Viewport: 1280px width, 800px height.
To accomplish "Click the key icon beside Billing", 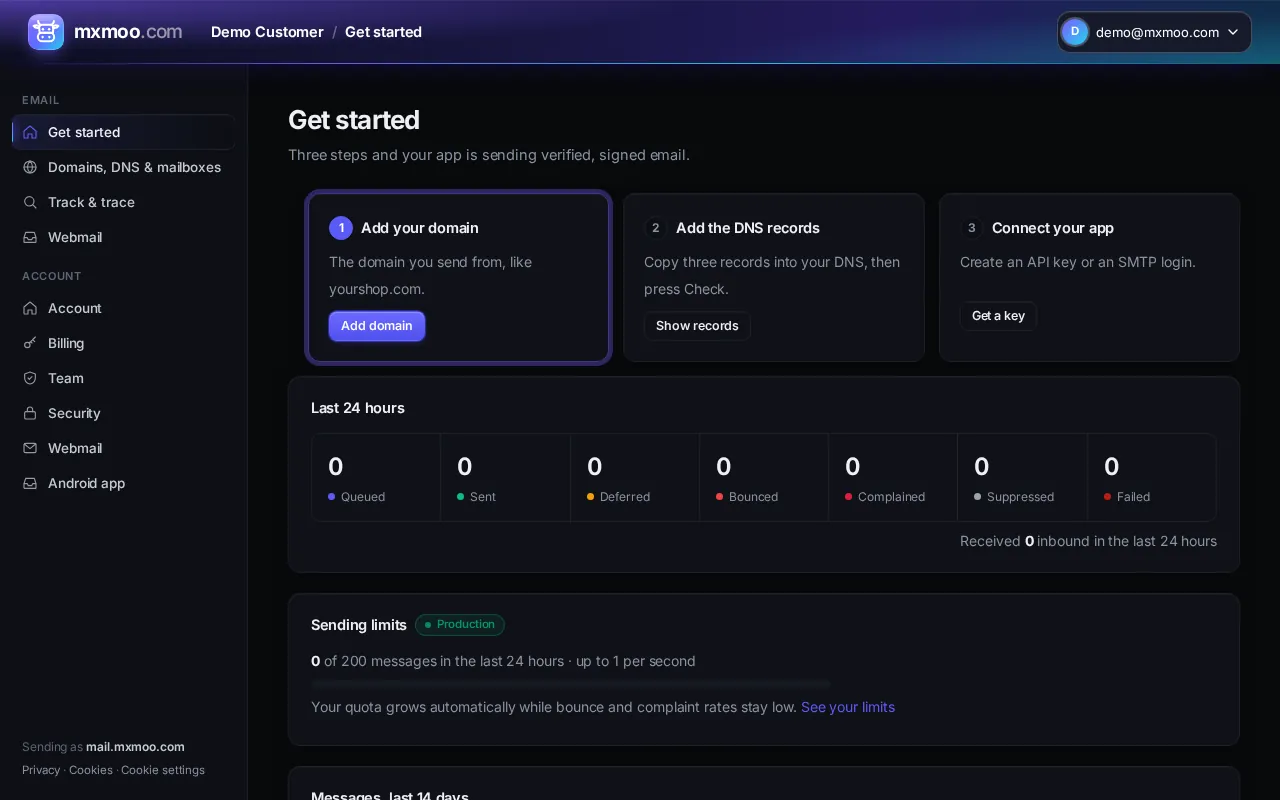I will [30, 343].
